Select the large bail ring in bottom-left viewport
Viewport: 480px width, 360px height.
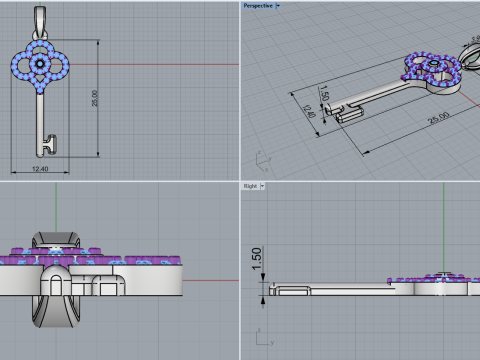point(56,279)
